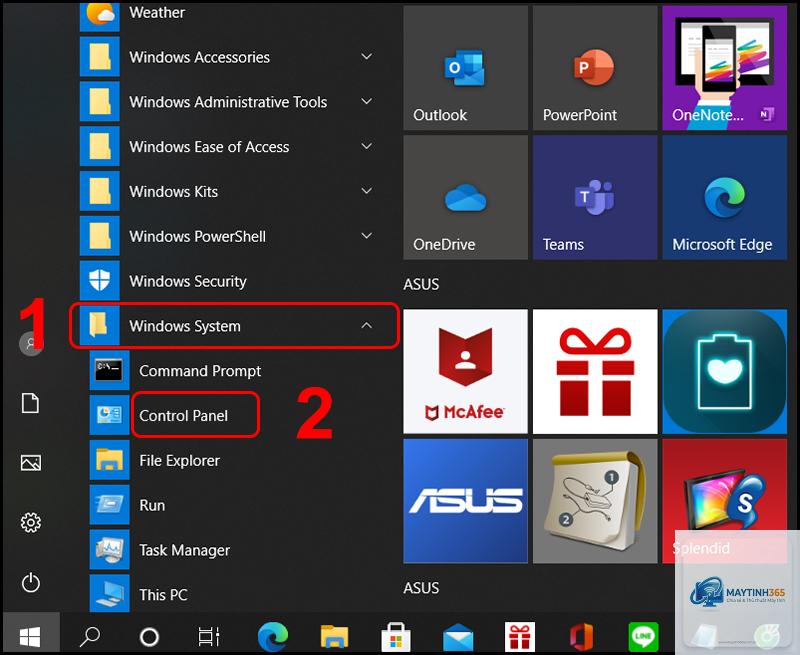Click the Control Panel icon
The height and width of the screenshot is (655, 800).
[x=109, y=415]
